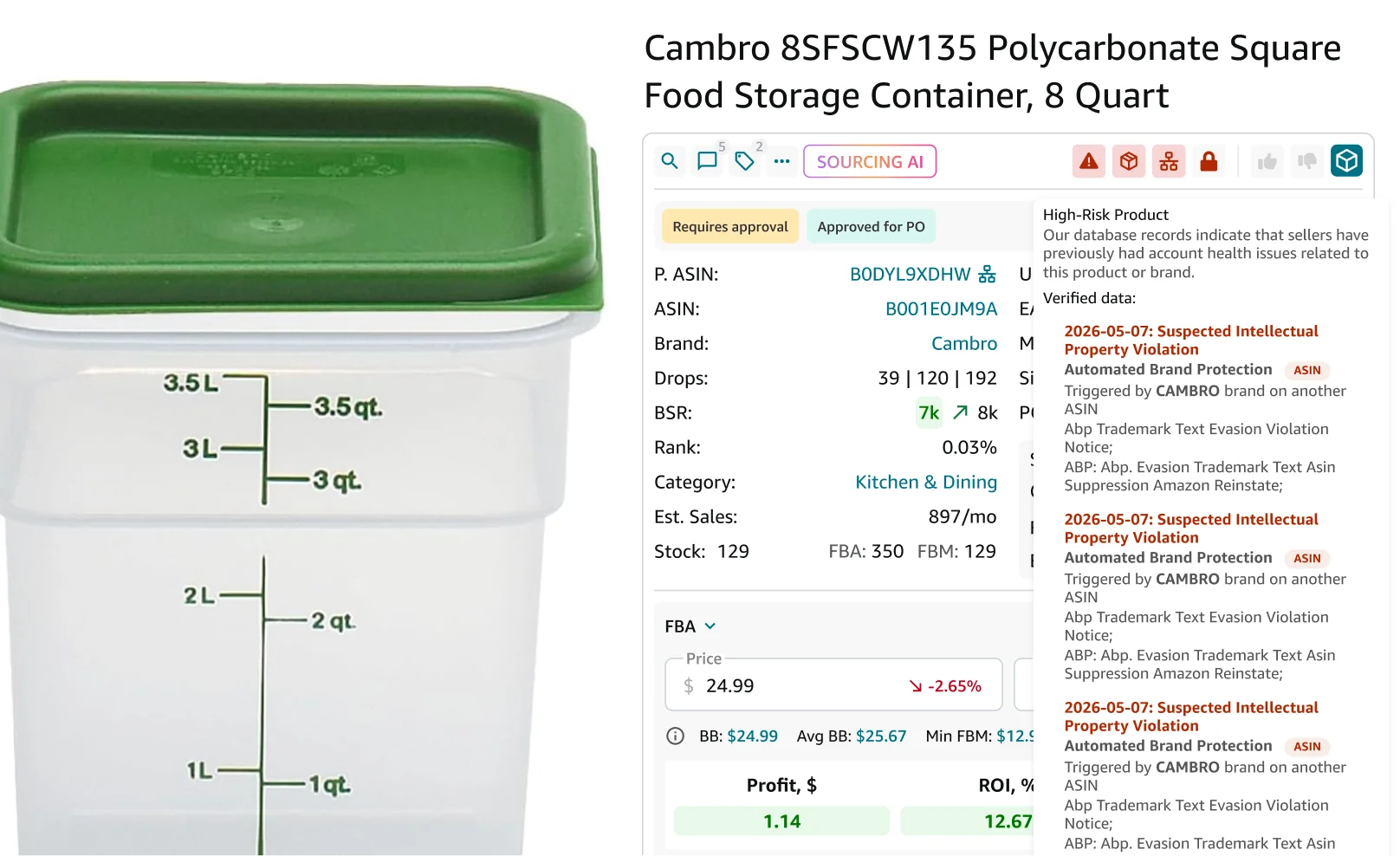This screenshot has width=1400, height=856.
Task: Click the Requires approval badge
Action: [x=730, y=226]
